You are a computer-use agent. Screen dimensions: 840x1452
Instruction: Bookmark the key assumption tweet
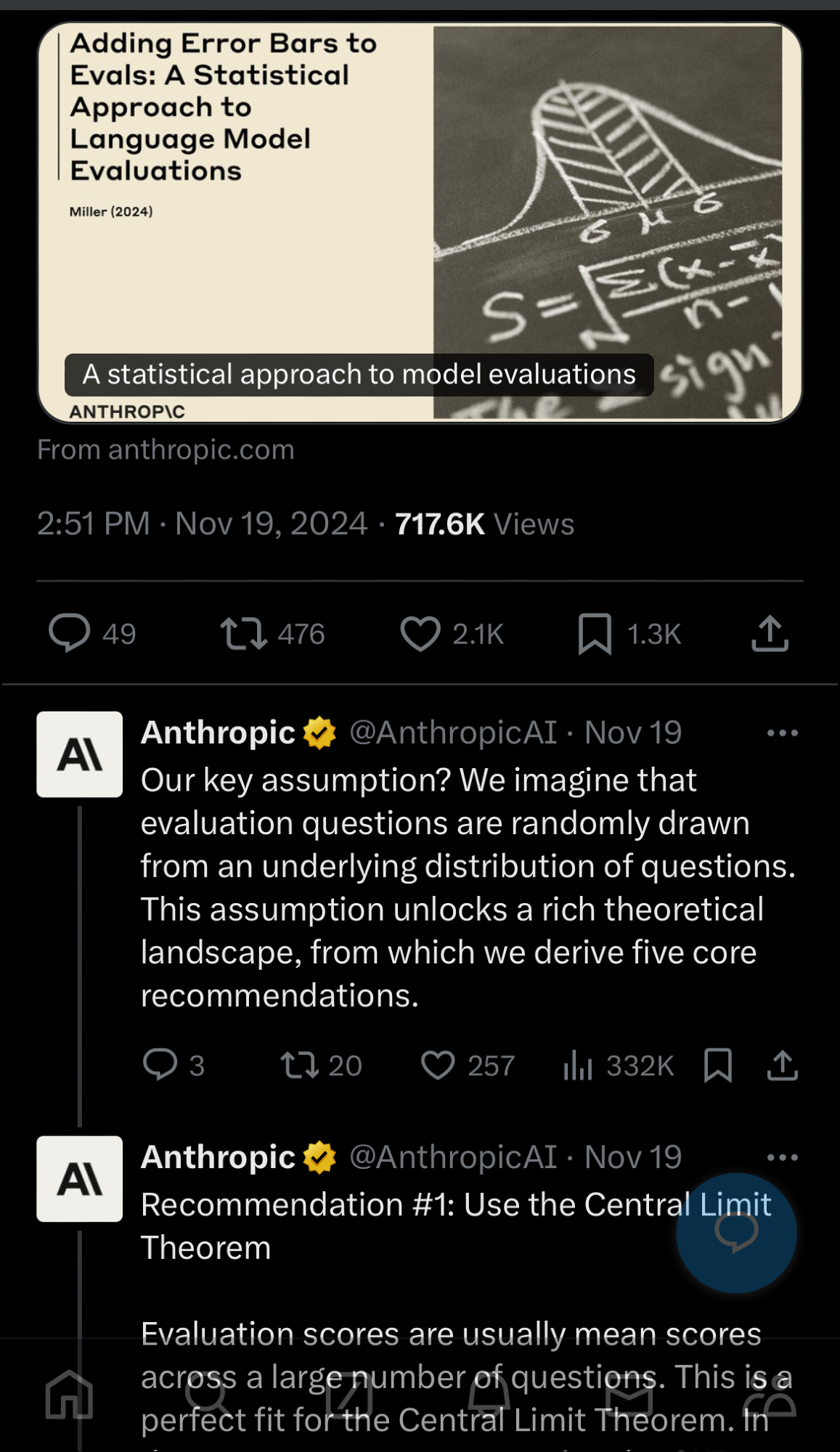(x=717, y=1065)
